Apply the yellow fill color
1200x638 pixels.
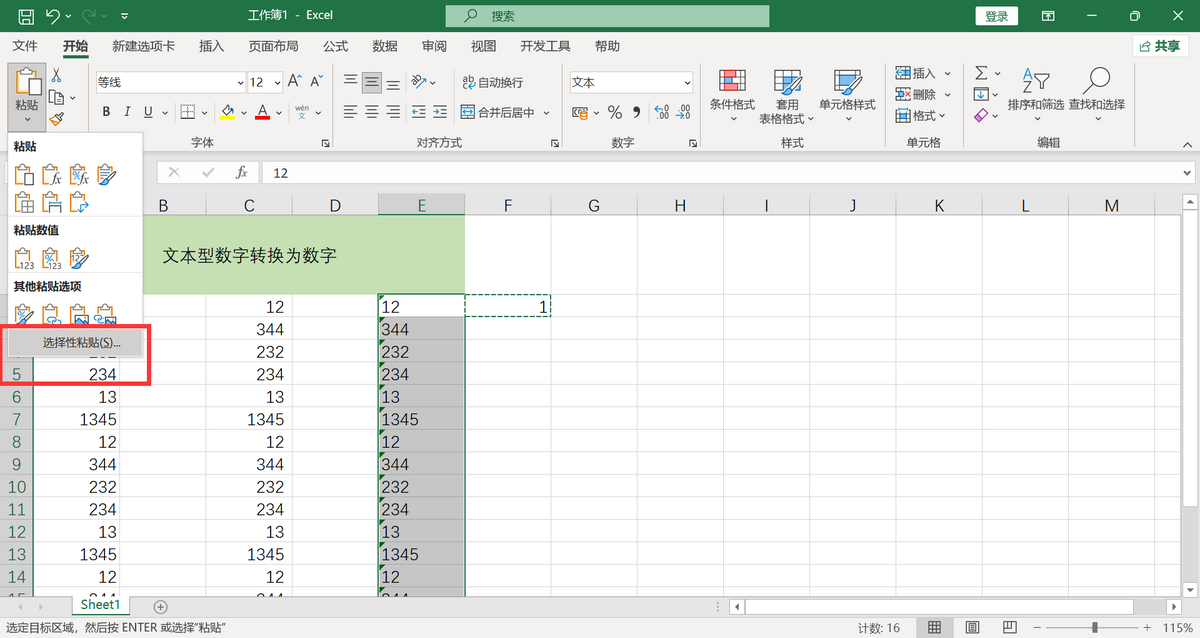pos(227,112)
